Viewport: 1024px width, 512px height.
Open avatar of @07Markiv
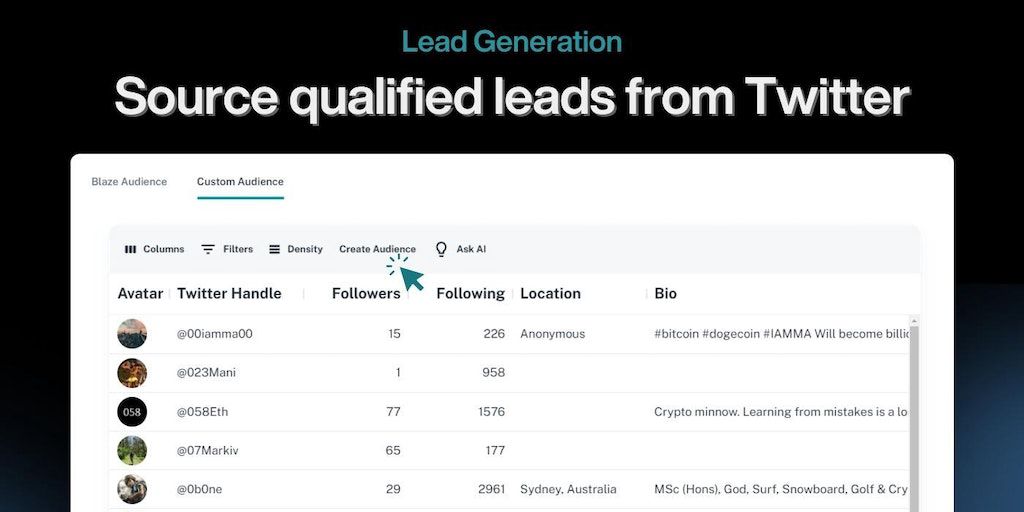point(132,451)
